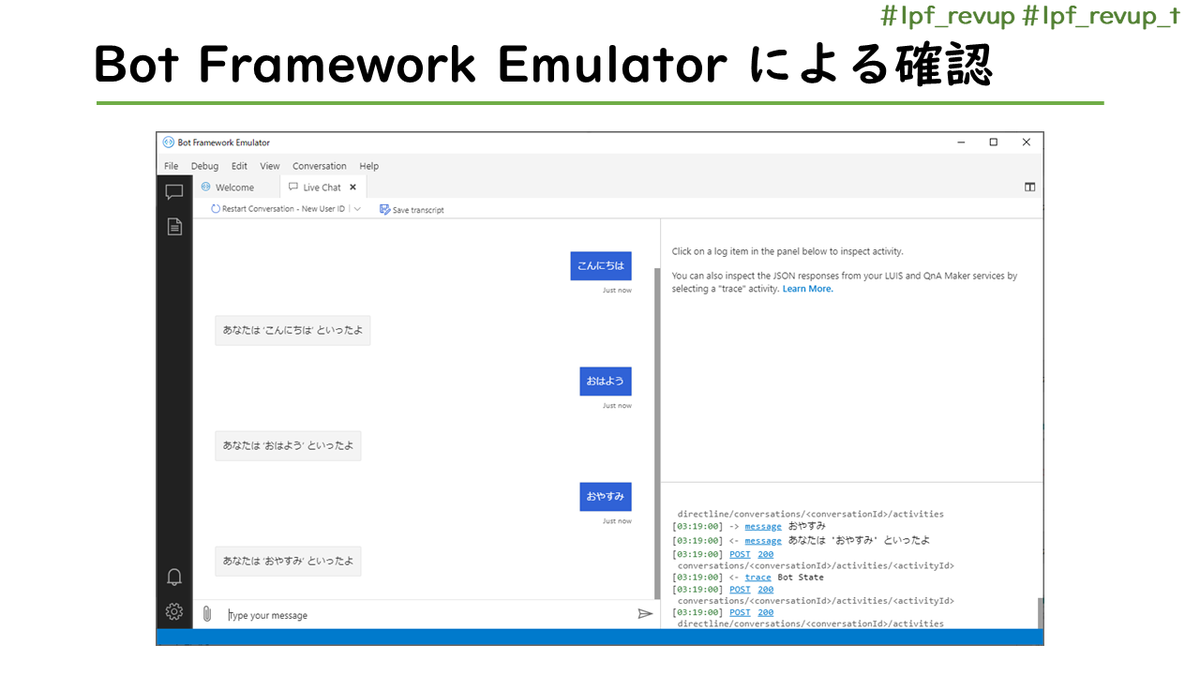The width and height of the screenshot is (1200, 675).
Task: Click the 'Bot State' log text
Action: [800, 577]
